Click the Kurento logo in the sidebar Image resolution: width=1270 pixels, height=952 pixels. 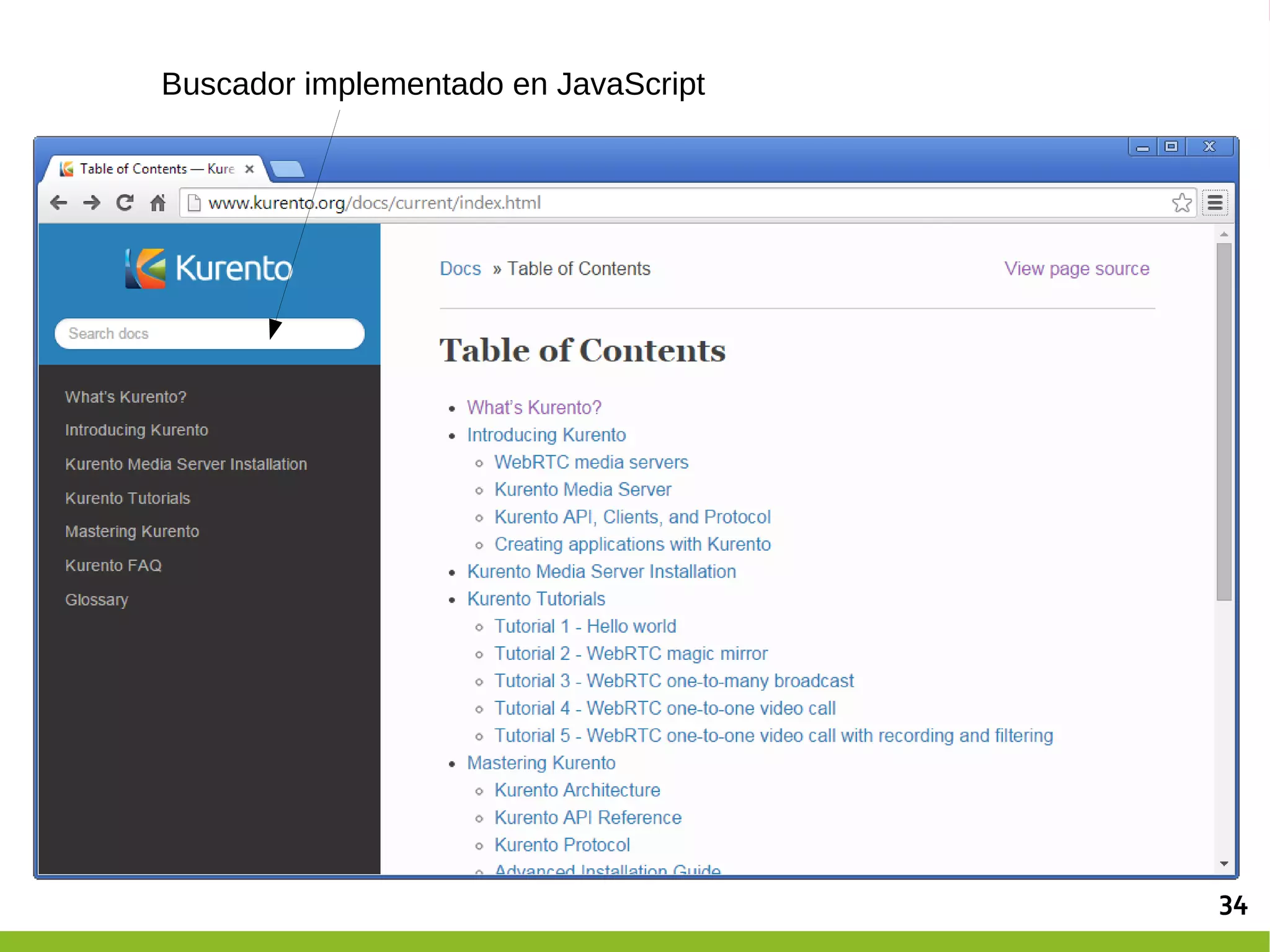pos(208,269)
